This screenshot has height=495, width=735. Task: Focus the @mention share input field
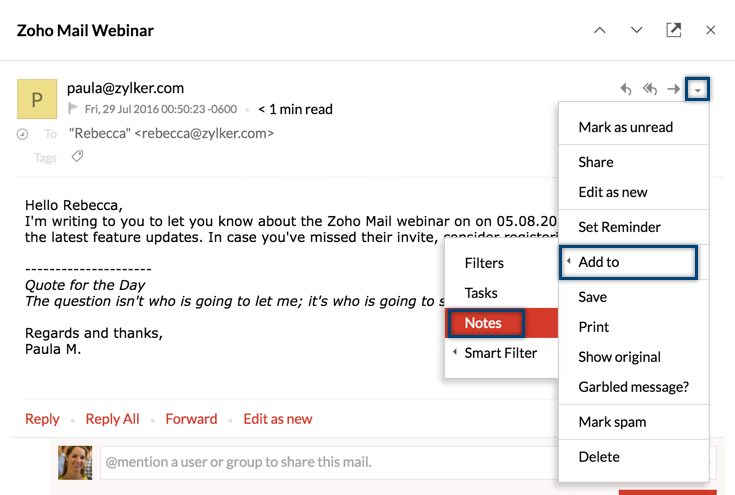[x=329, y=462]
